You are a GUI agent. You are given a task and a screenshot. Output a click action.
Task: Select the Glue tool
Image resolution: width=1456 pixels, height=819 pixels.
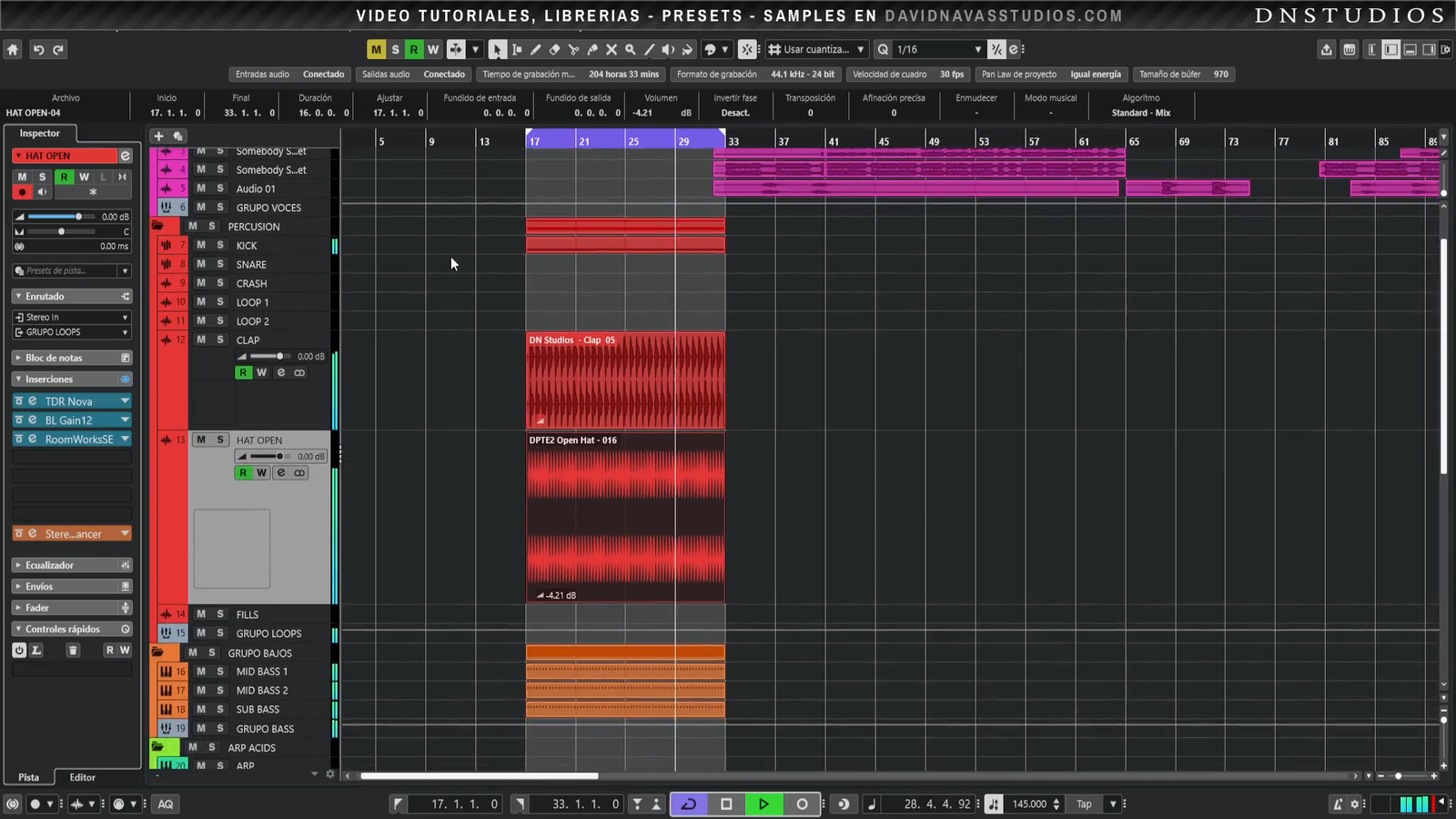pos(592,50)
